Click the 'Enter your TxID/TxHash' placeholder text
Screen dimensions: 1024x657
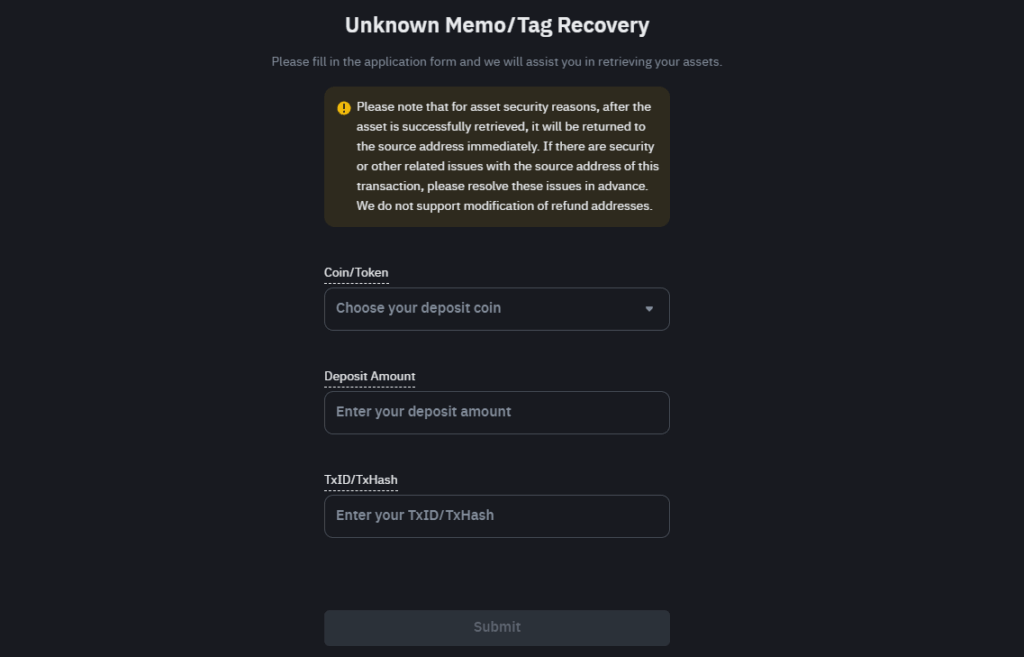[415, 515]
